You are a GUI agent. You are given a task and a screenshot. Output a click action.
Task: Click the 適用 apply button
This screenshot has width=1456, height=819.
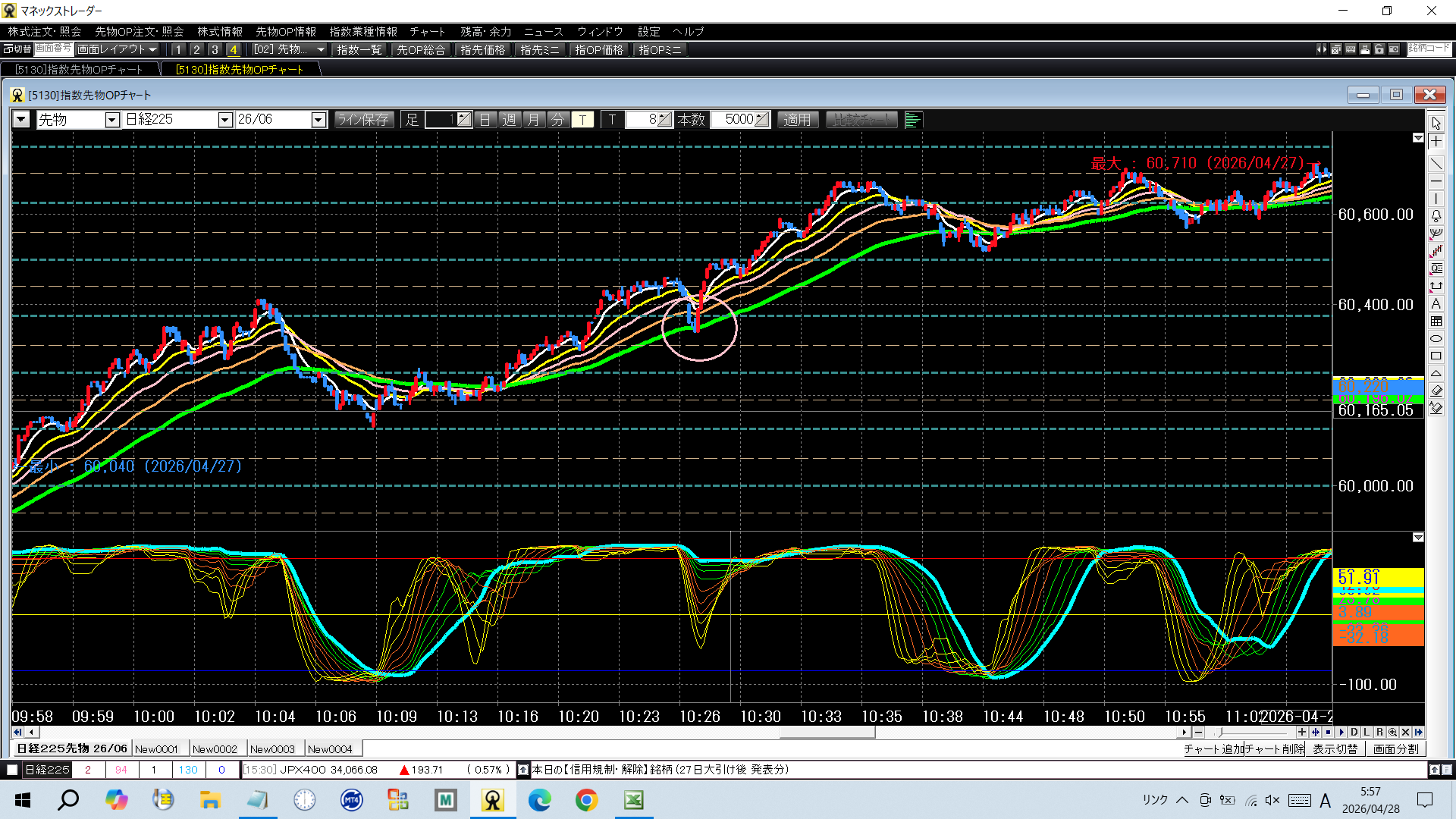pyautogui.click(x=797, y=120)
